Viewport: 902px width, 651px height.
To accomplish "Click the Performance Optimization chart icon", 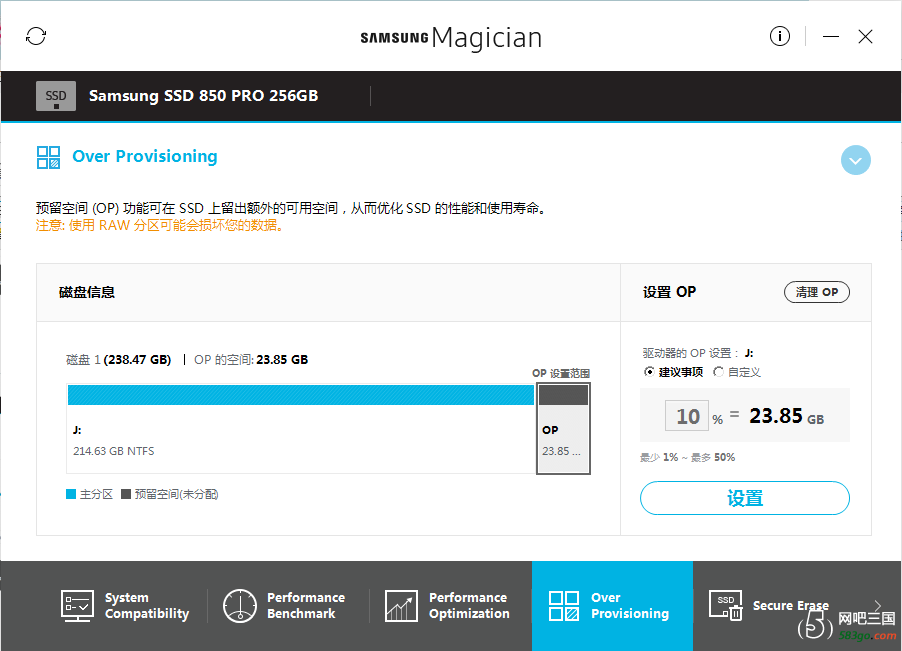I will 402,606.
